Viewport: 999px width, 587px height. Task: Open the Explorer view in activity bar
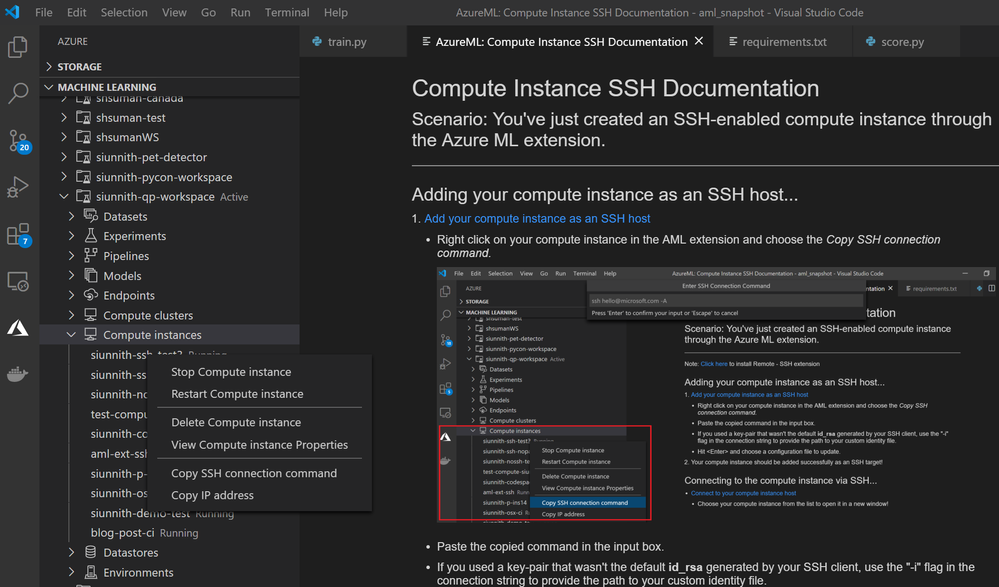(18, 47)
